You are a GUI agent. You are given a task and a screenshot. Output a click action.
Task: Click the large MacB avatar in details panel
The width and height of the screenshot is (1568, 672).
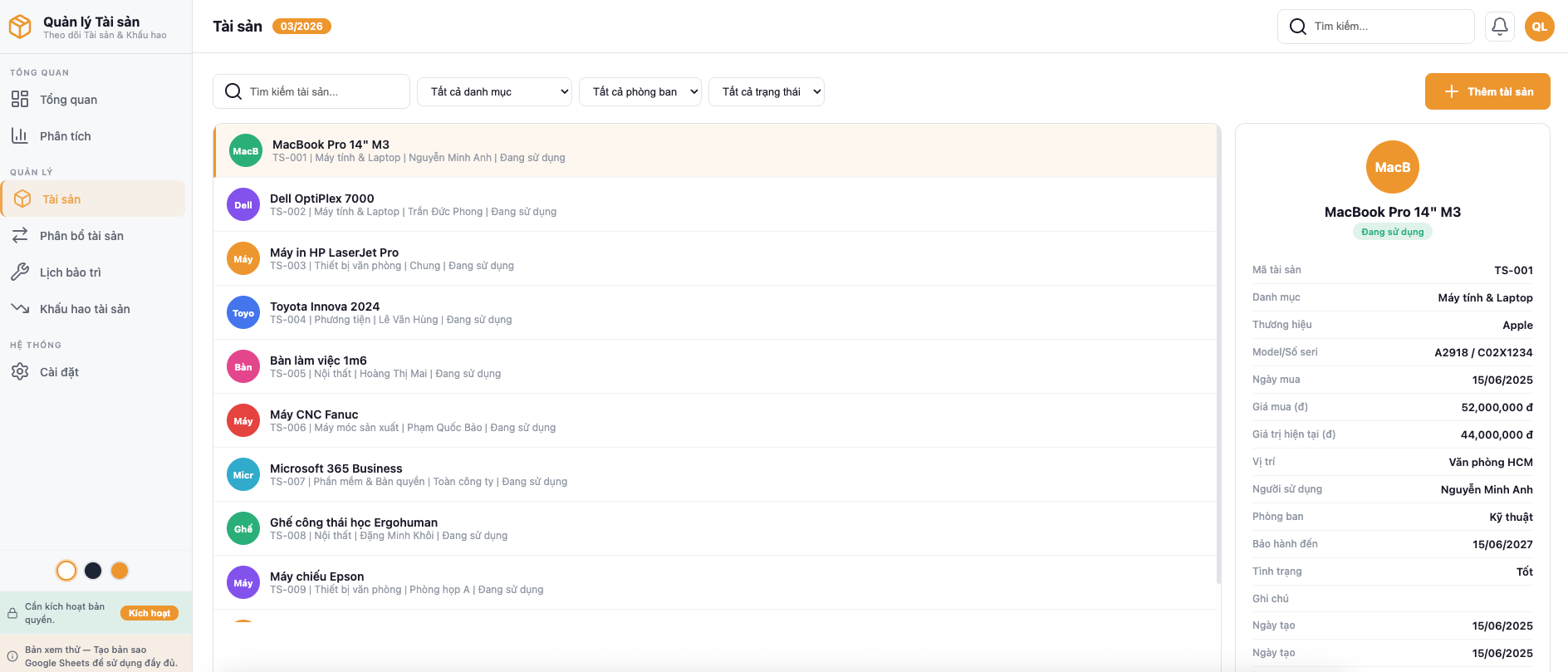click(1392, 167)
